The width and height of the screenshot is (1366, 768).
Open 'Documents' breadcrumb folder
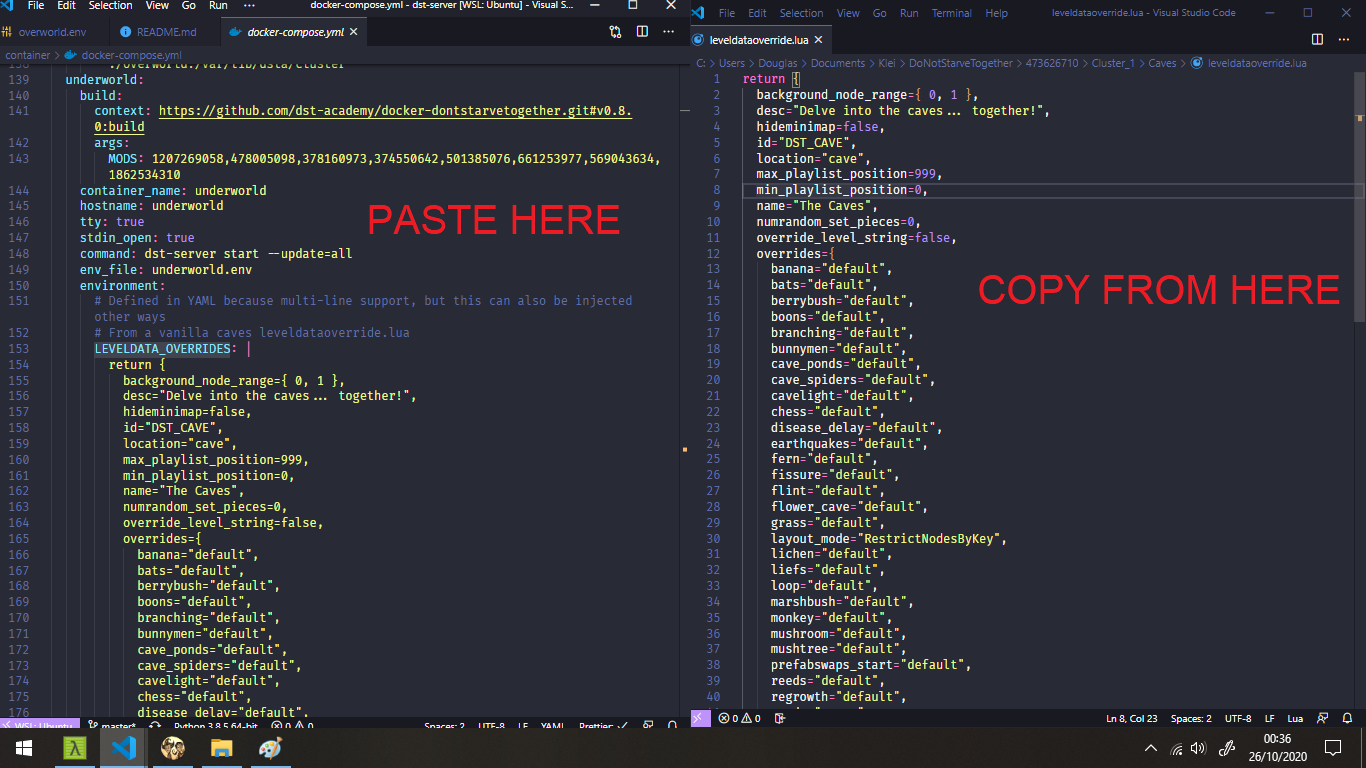(837, 63)
